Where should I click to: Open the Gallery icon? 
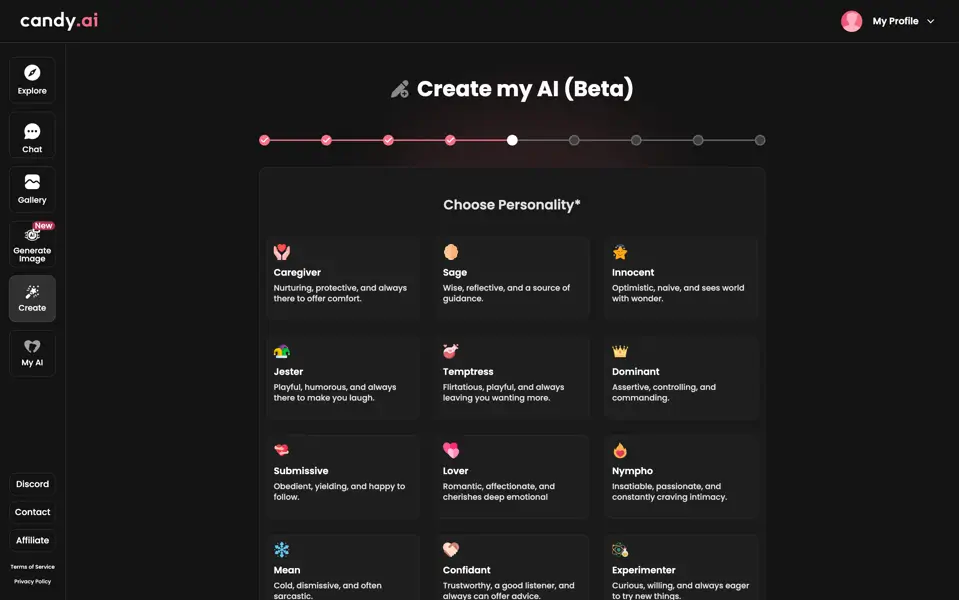pyautogui.click(x=32, y=188)
